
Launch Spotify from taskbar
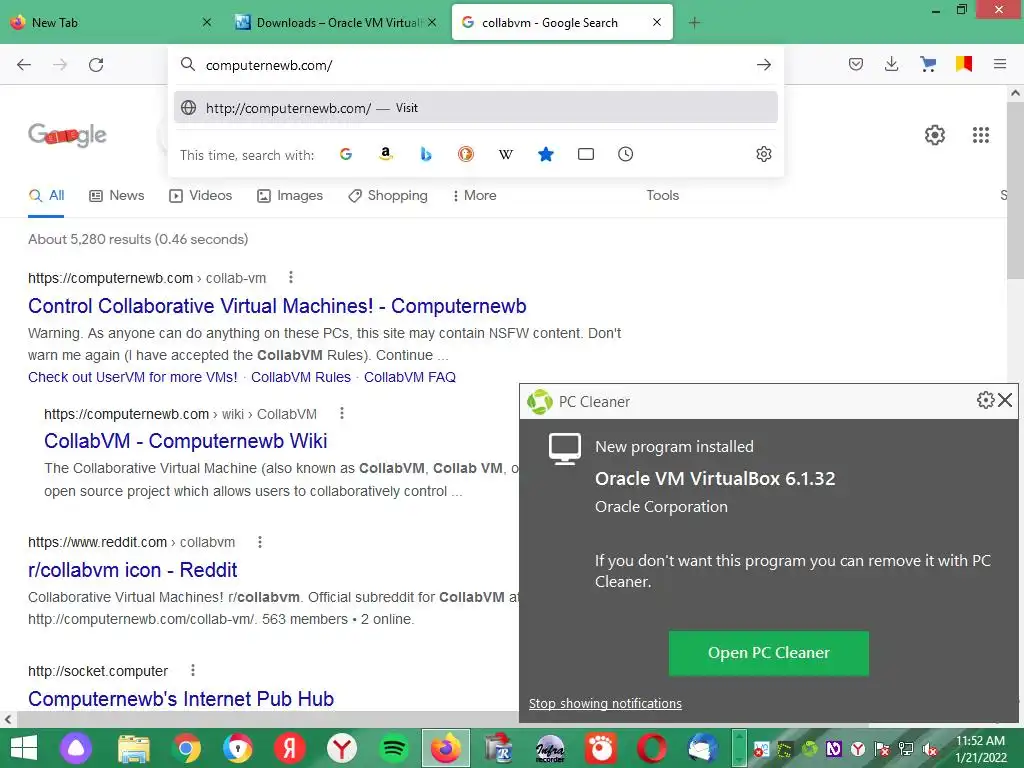pos(394,748)
